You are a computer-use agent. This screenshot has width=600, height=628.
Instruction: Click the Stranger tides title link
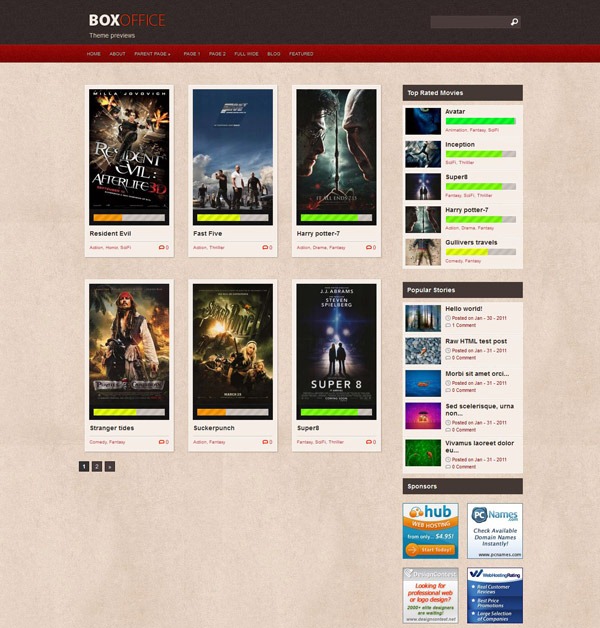(x=112, y=428)
